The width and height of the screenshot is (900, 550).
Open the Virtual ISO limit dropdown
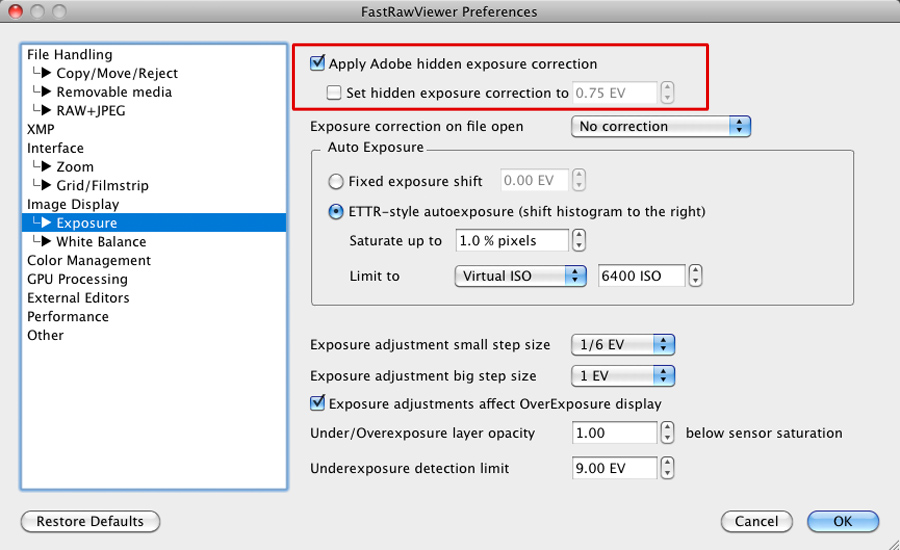[520, 276]
